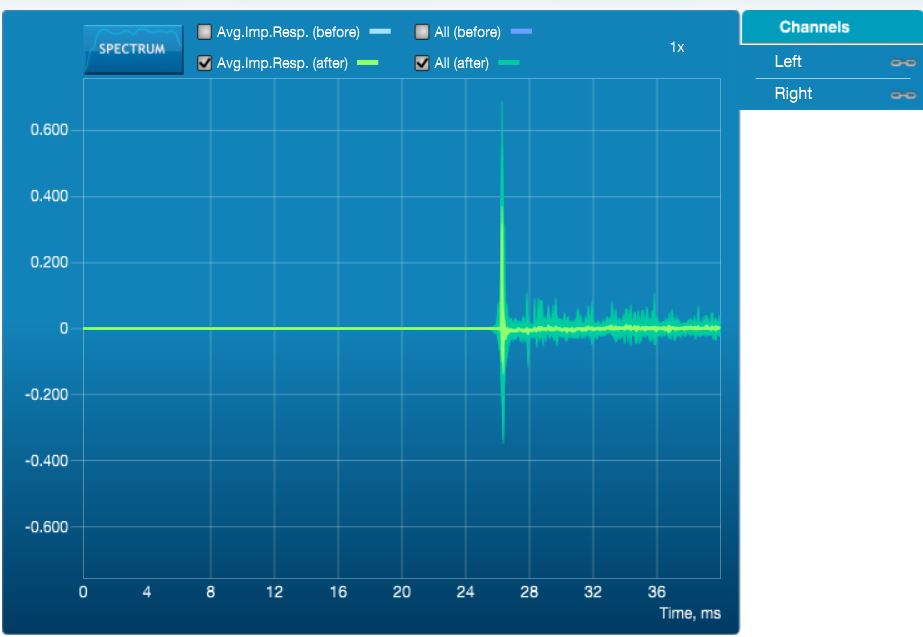Enable All (before) checkbox
Image resolution: width=923 pixels, height=637 pixels.
click(x=422, y=32)
